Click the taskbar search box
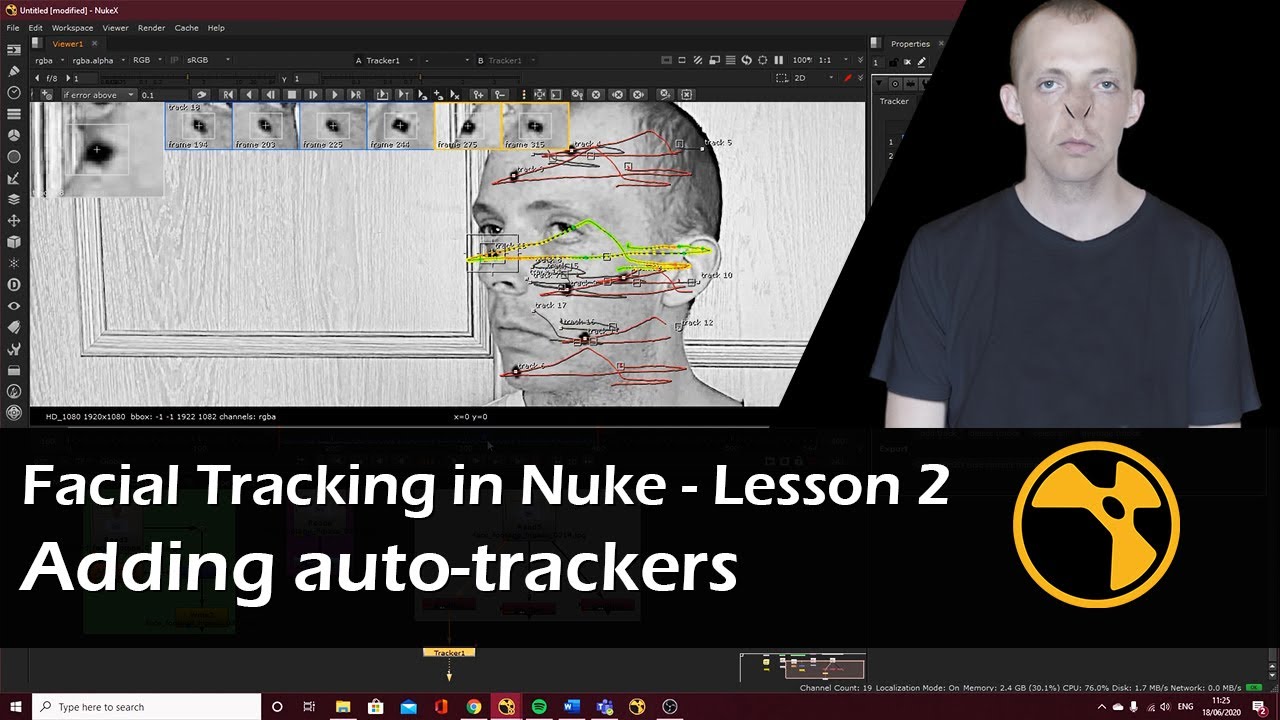The width and height of the screenshot is (1280, 720). pyautogui.click(x=146, y=707)
